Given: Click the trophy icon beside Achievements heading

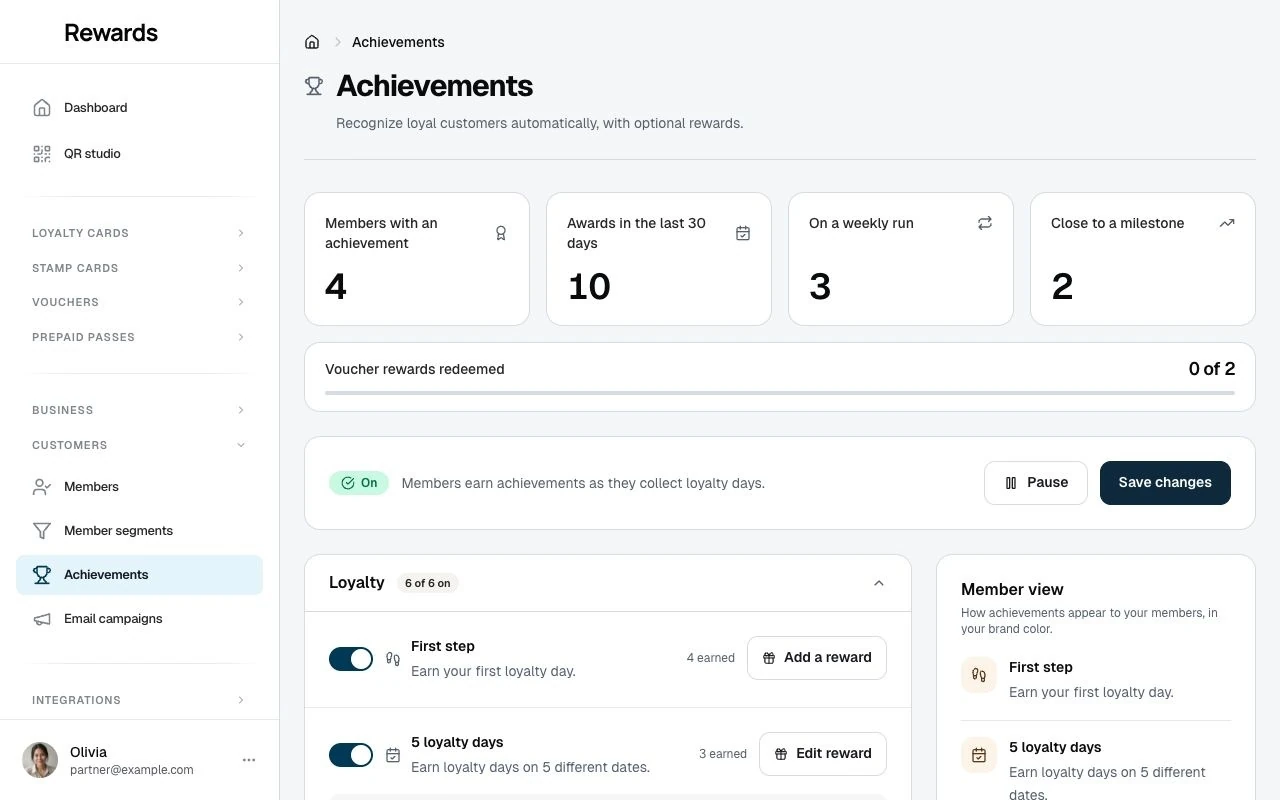Looking at the screenshot, I should [314, 87].
